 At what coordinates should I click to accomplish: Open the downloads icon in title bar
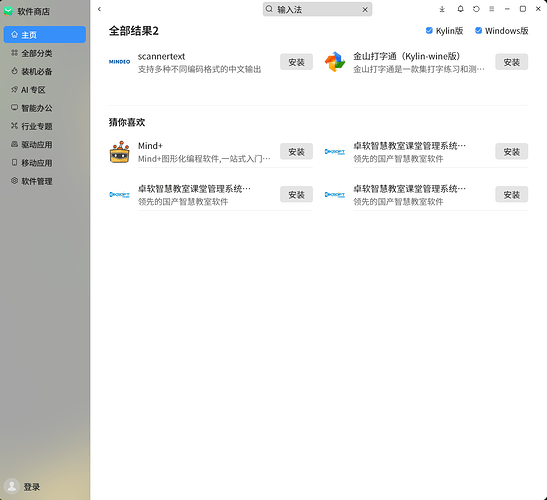pyautogui.click(x=442, y=9)
